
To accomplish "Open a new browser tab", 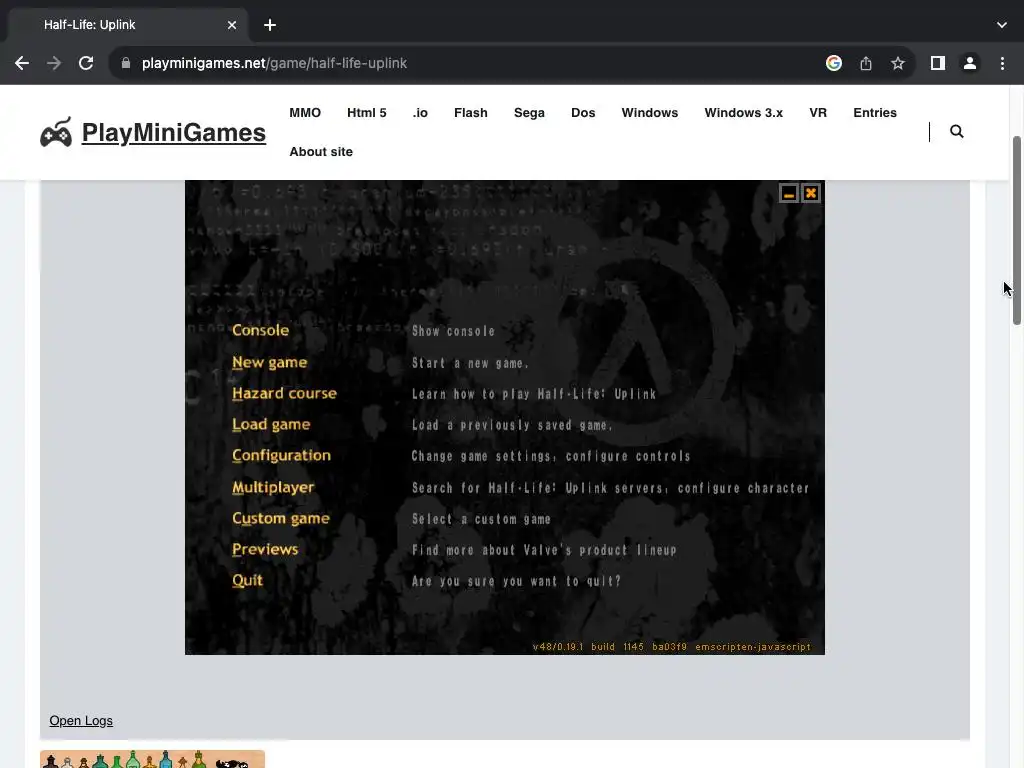I will point(270,25).
